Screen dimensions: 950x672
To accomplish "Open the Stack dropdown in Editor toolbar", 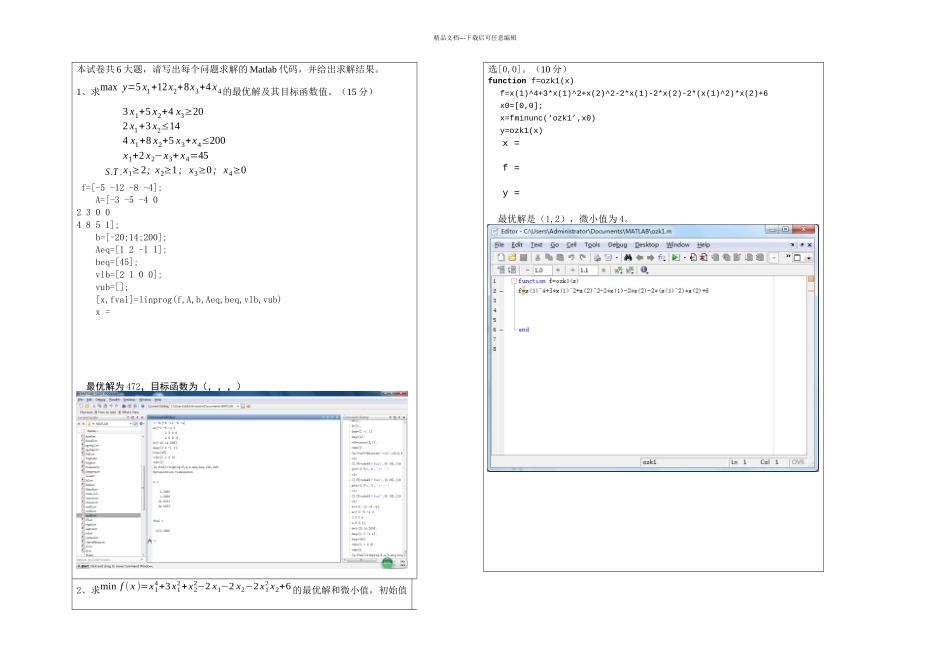I will (774, 257).
